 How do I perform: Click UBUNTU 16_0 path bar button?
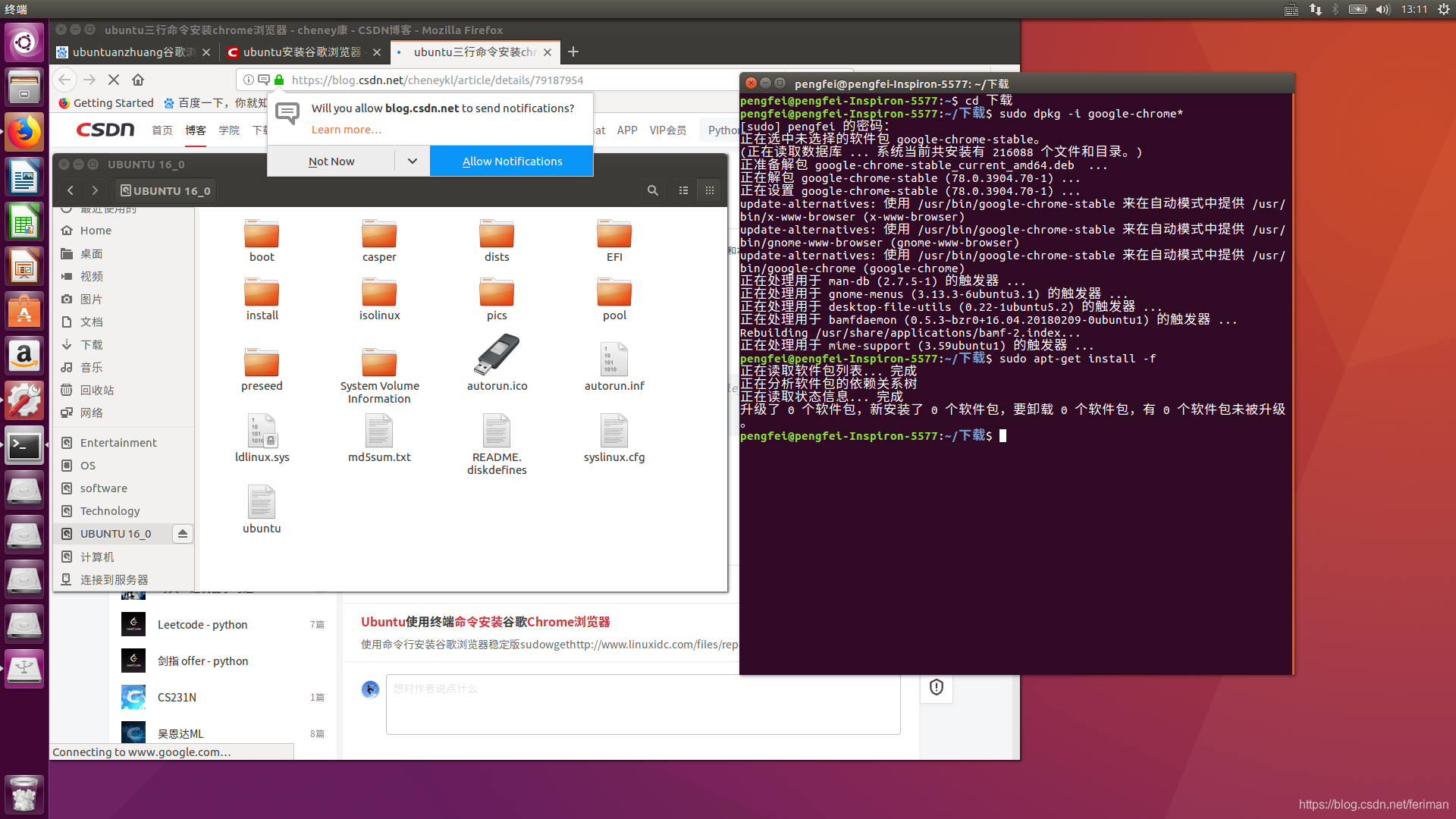[165, 190]
